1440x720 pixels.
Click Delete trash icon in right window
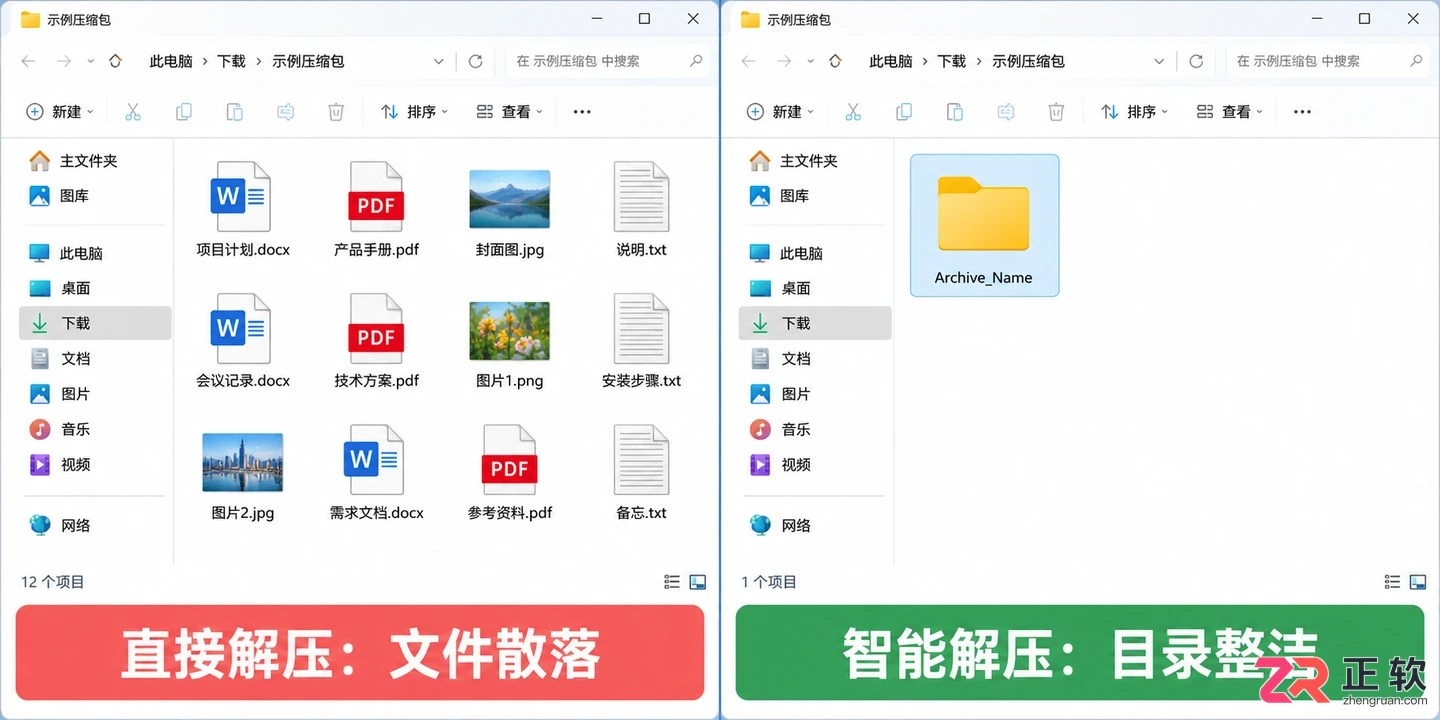point(1057,112)
